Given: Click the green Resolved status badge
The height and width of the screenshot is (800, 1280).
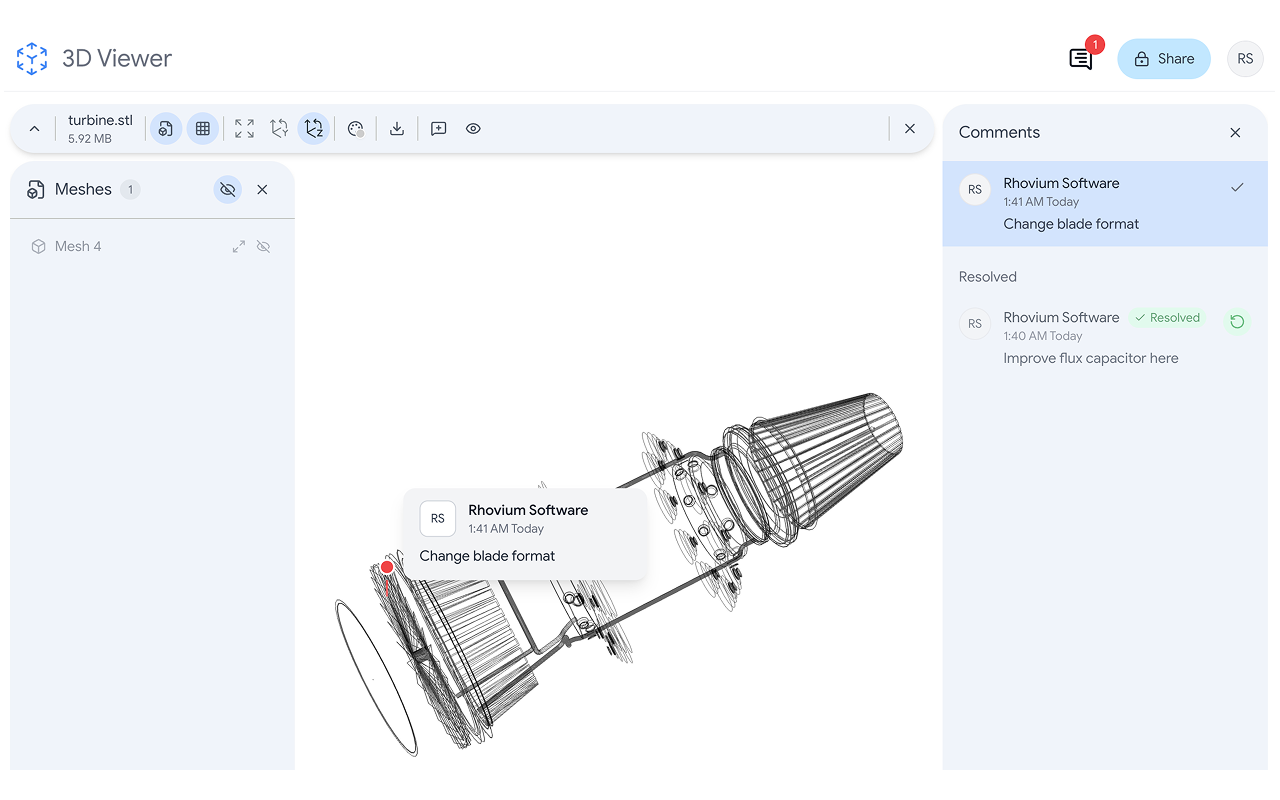Looking at the screenshot, I should (1167, 318).
